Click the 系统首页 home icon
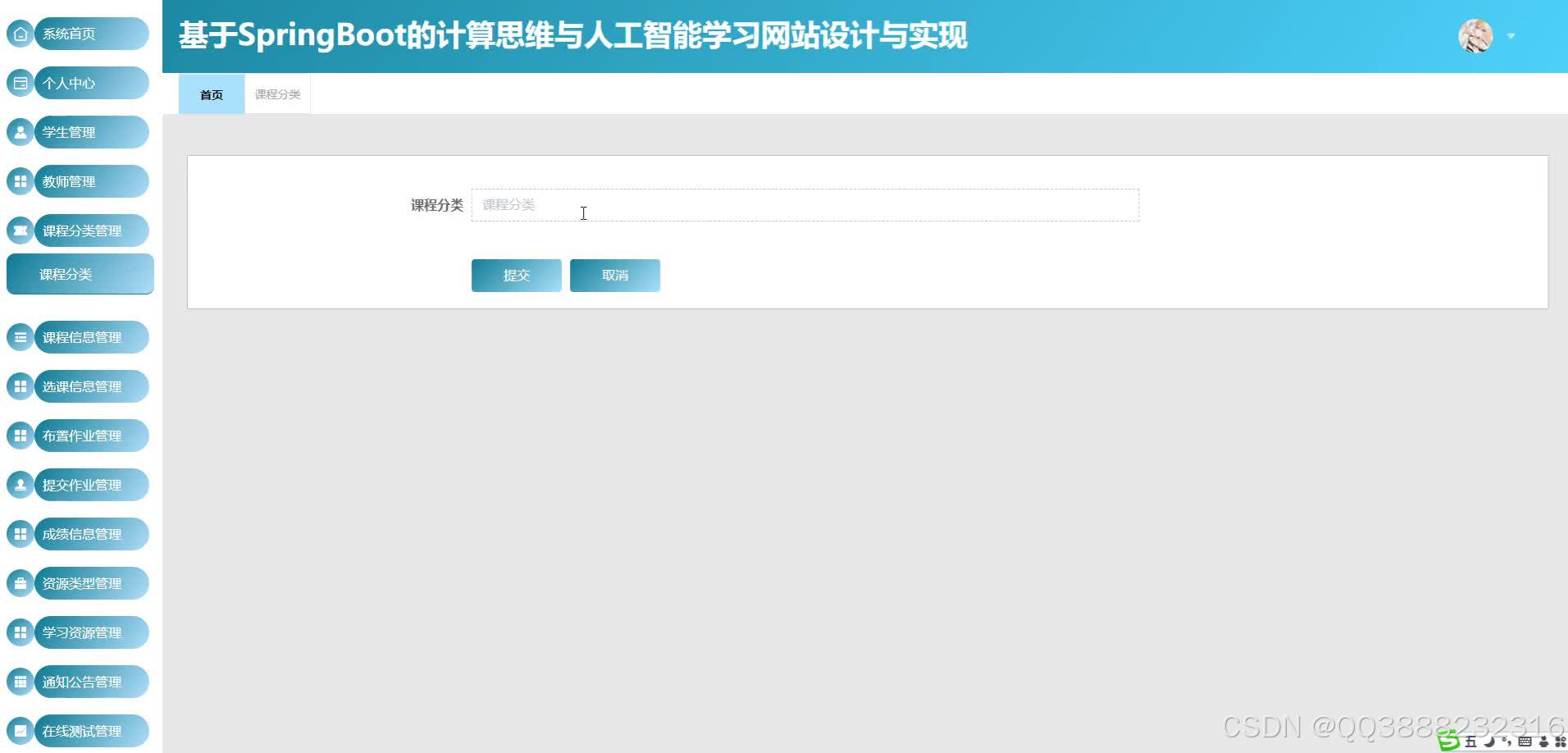The height and width of the screenshot is (753, 1568). click(21, 34)
